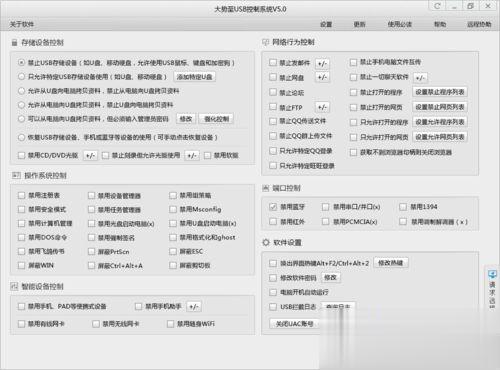The width and height of the screenshot is (500, 370).
Task: Click the 修改热键 button
Action: (390, 263)
